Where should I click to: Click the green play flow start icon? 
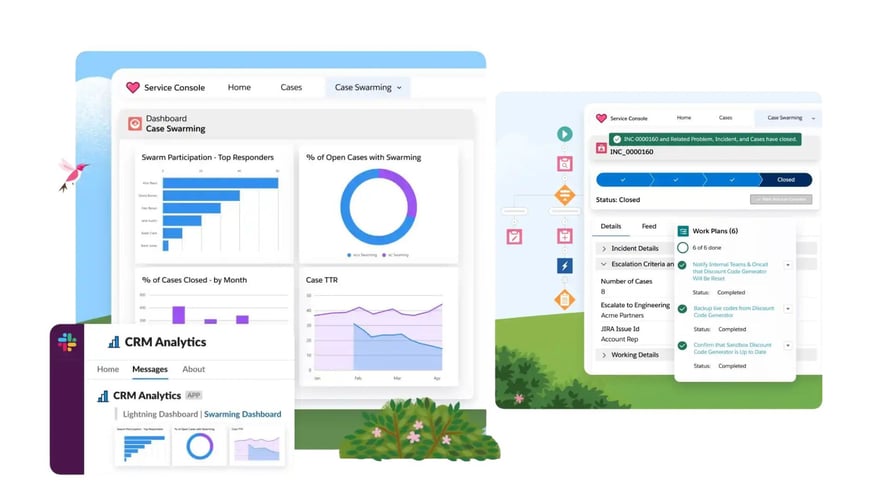564,134
